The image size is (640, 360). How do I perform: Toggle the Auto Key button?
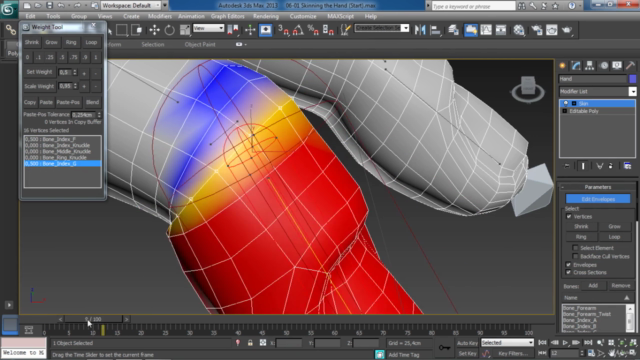[467, 343]
